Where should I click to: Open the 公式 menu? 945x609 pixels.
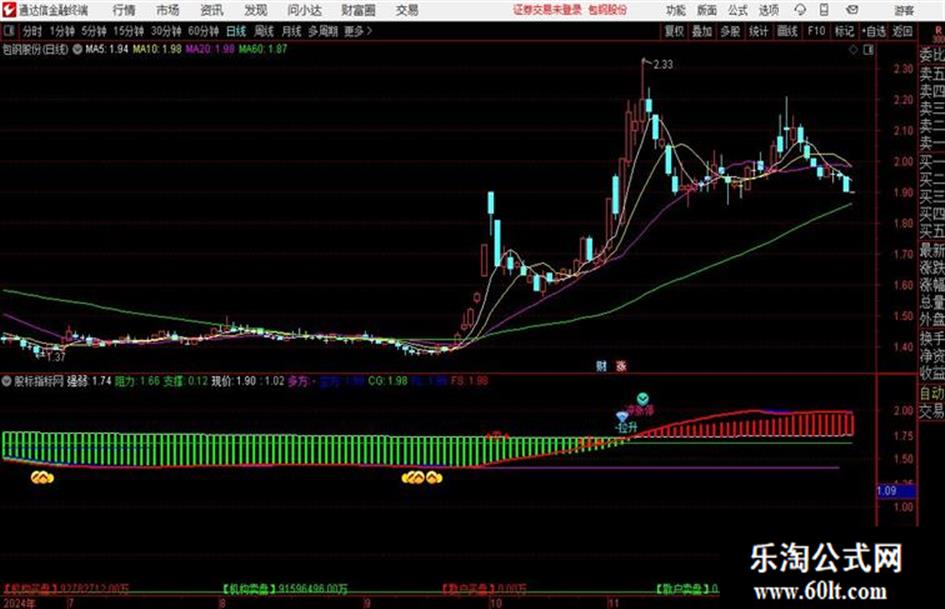coord(737,10)
